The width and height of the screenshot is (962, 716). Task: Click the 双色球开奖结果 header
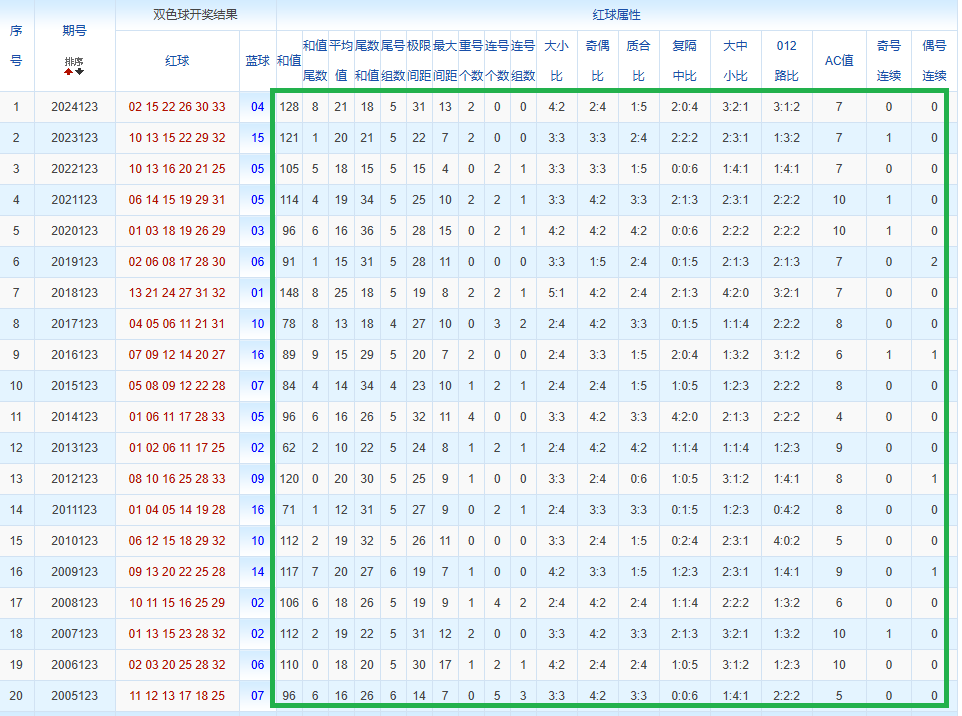pos(195,15)
